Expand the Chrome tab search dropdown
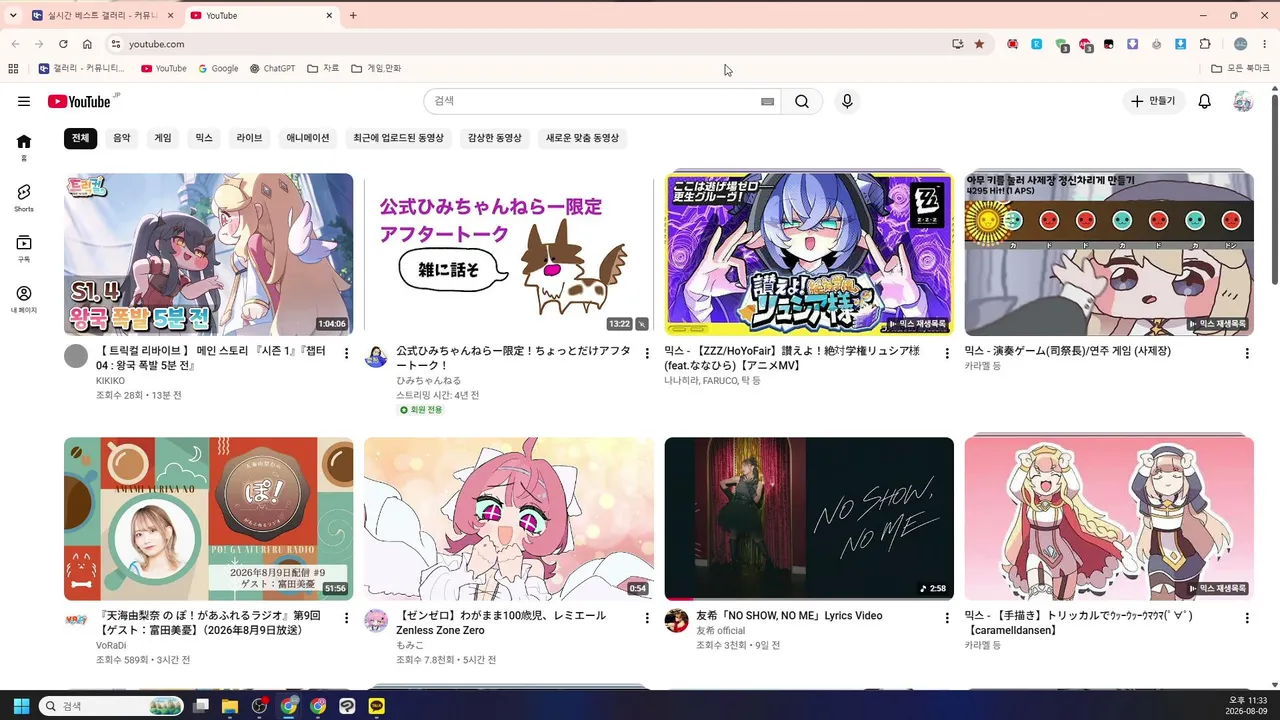 [x=13, y=15]
